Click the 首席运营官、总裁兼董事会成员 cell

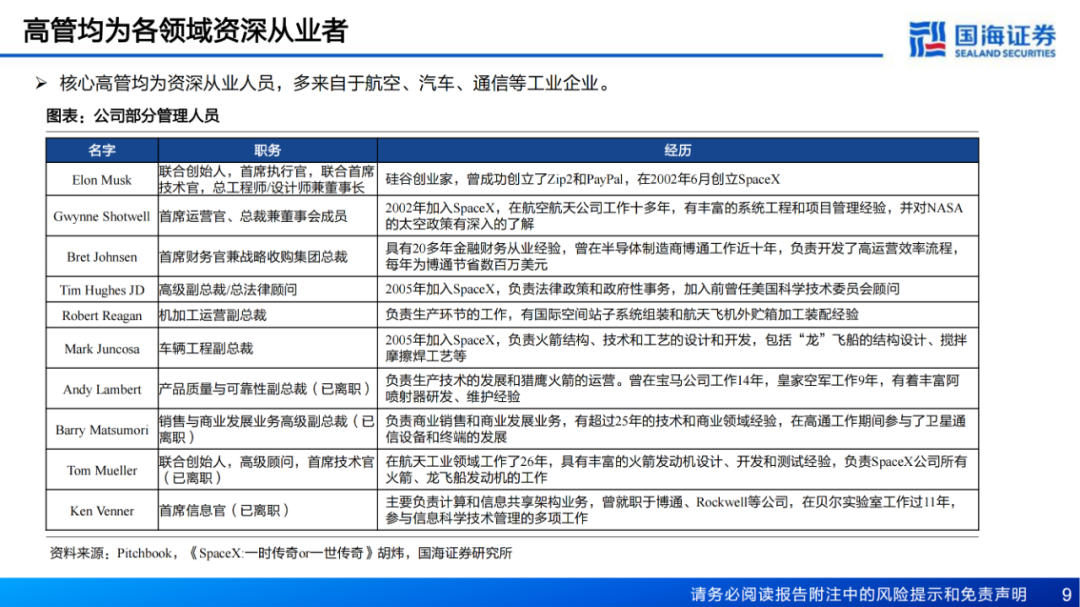(268, 216)
